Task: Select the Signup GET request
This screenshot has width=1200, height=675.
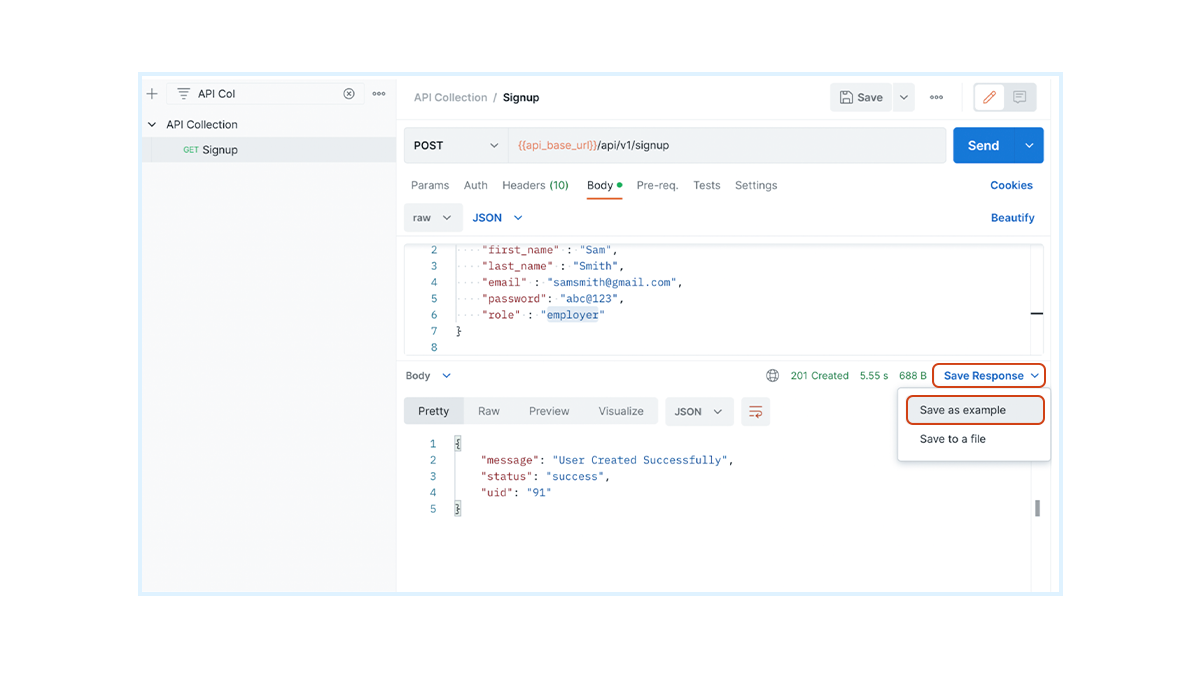Action: click(220, 149)
